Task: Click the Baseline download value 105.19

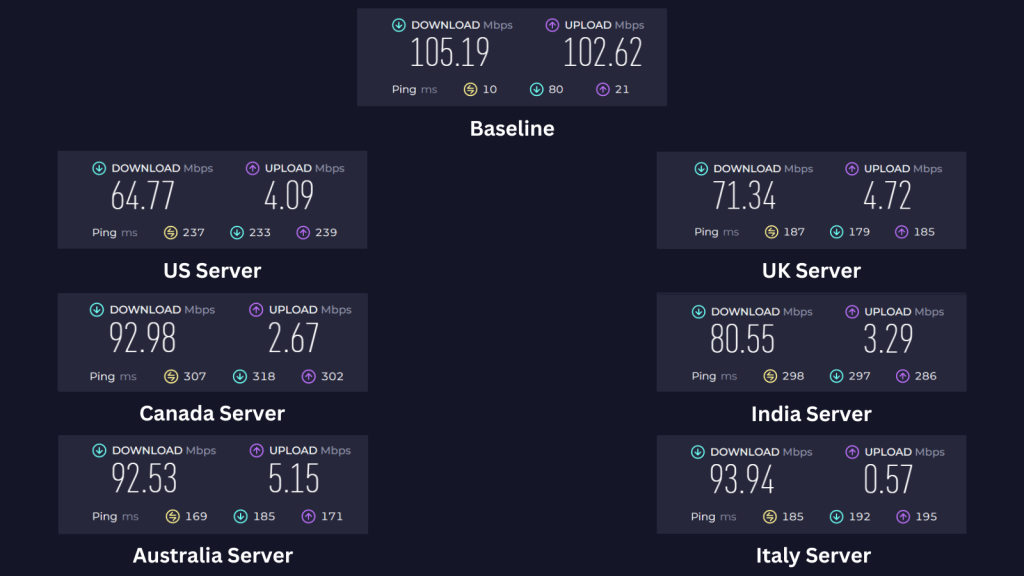Action: (x=450, y=53)
